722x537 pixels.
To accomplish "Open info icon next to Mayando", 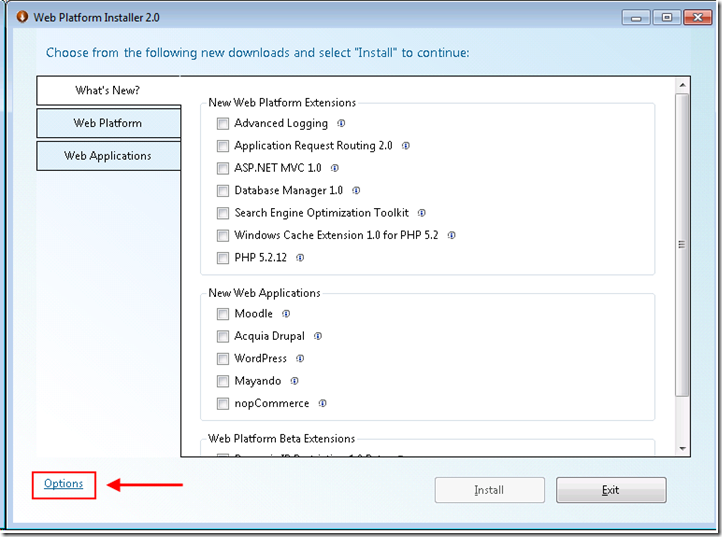I will 295,381.
